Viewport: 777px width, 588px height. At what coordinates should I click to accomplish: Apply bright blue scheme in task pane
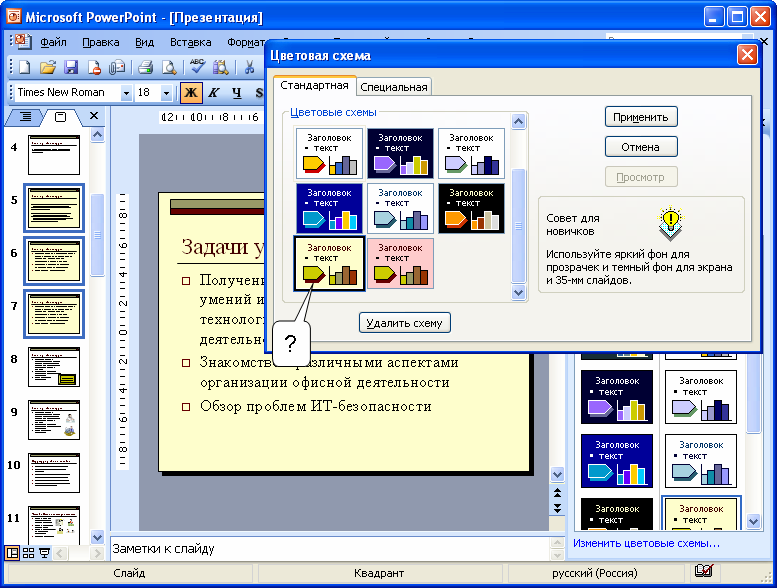pos(617,461)
